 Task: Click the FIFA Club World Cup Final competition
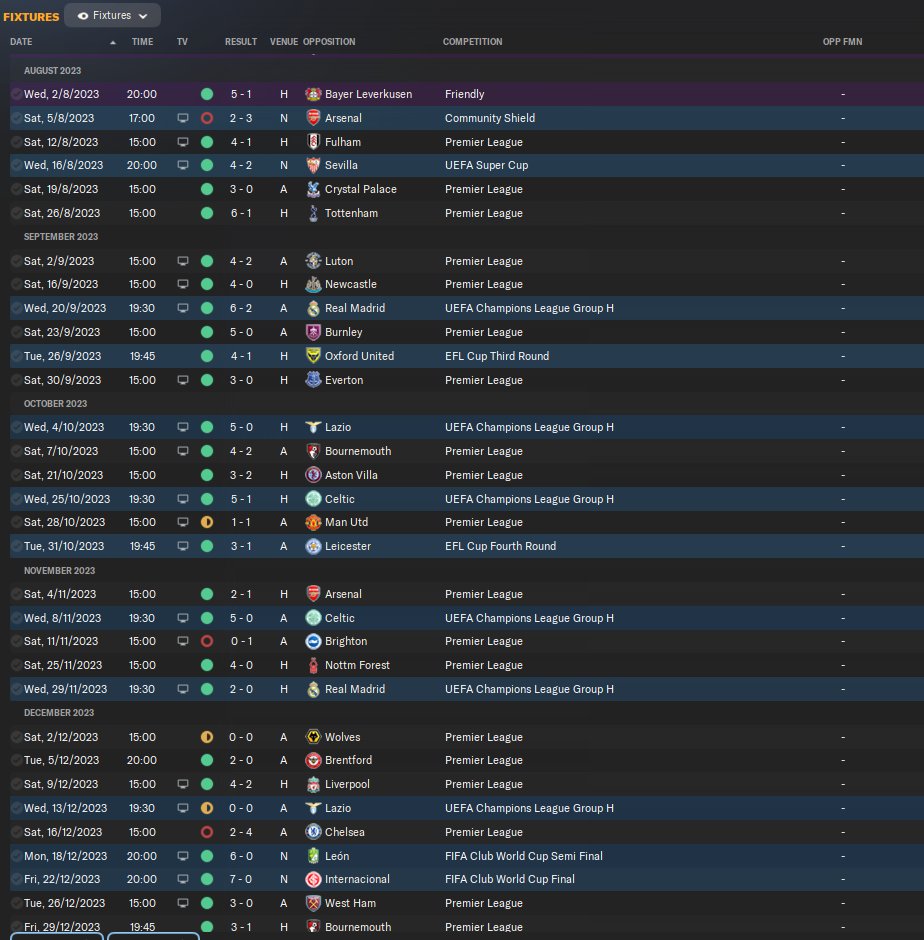tap(510, 879)
